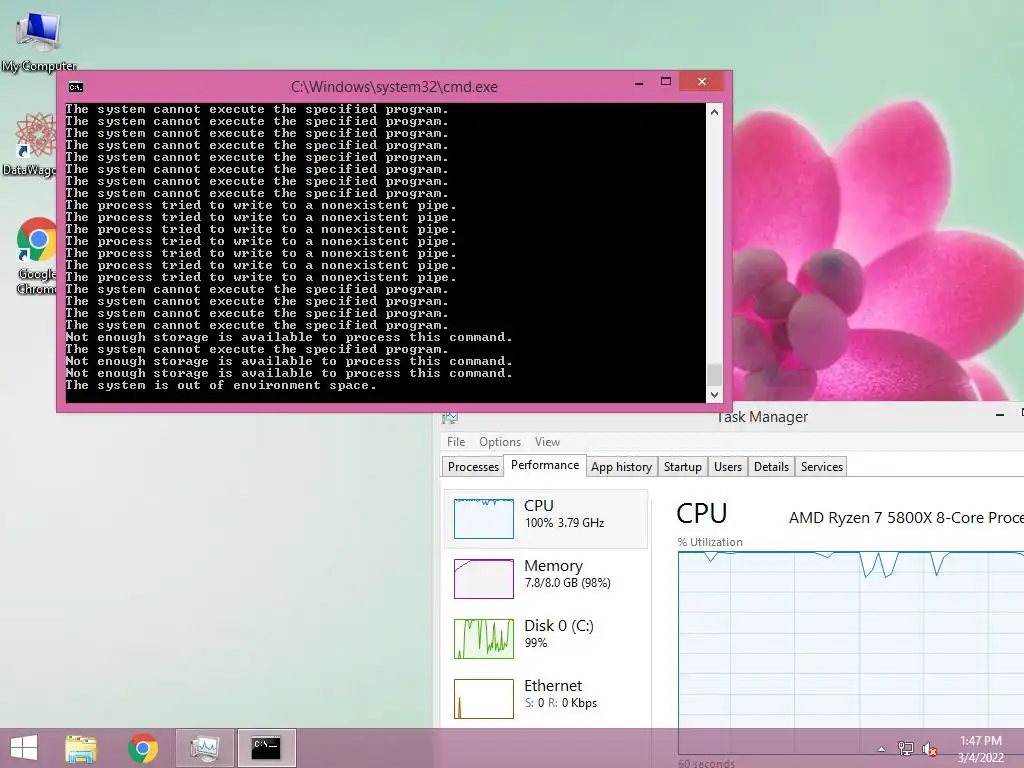Click the AMD Ryzen 7 5800X label

pyautogui.click(x=906, y=518)
